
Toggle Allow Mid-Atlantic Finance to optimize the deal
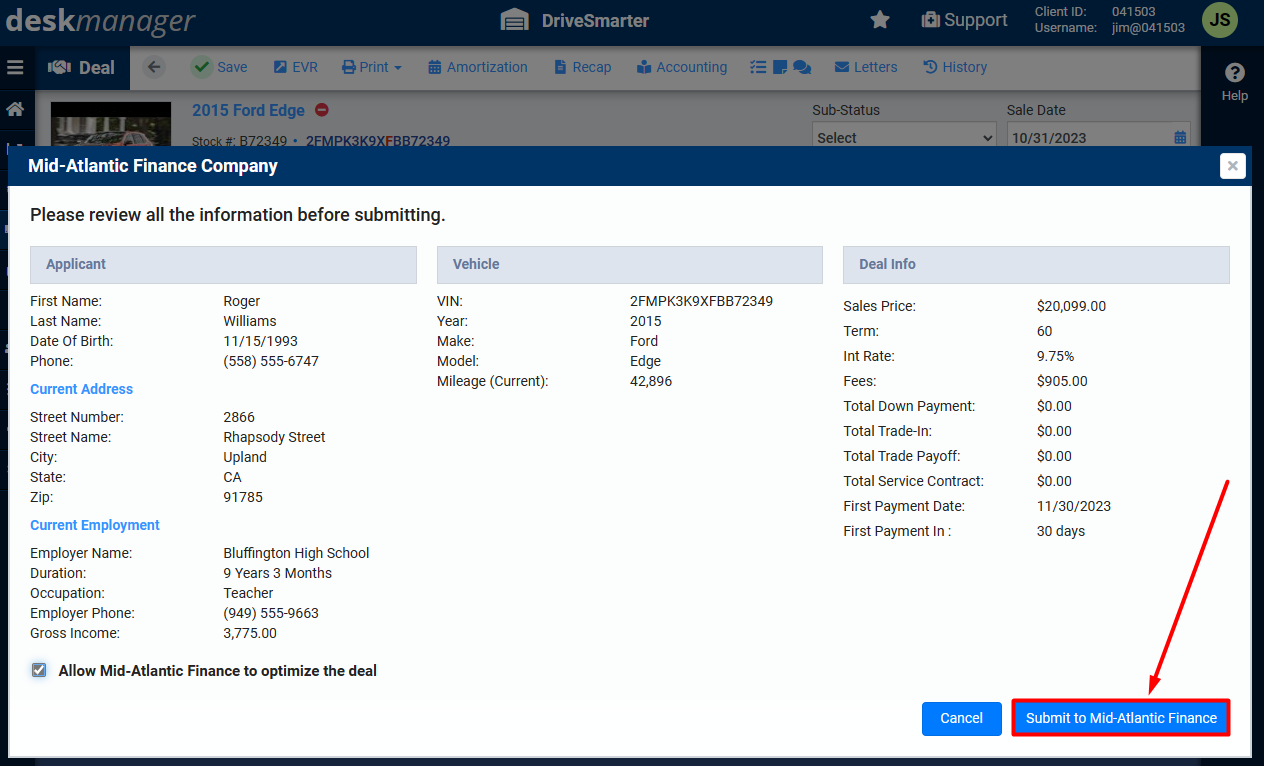click(x=39, y=670)
